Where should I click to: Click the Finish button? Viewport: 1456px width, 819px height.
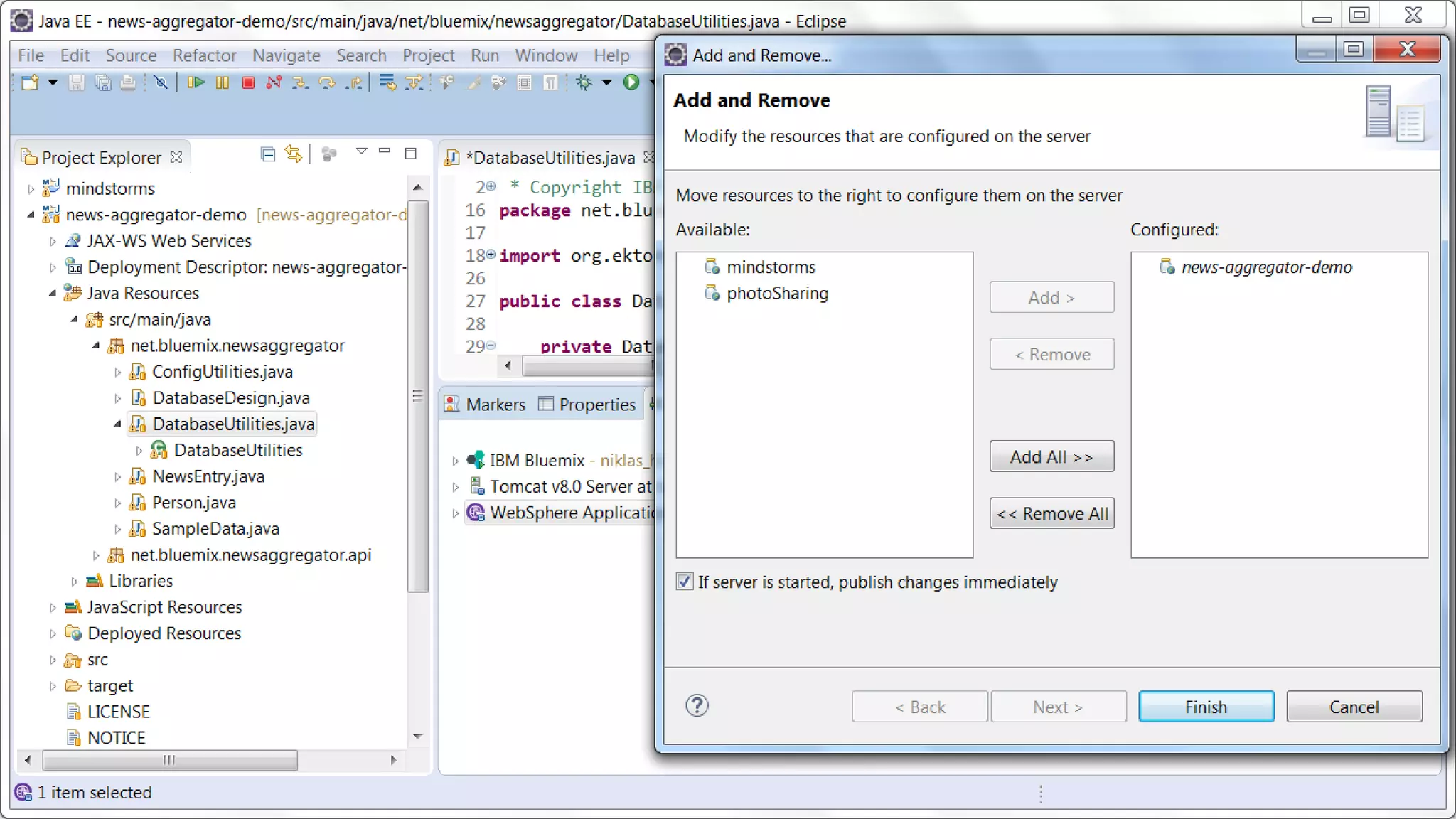1206,707
